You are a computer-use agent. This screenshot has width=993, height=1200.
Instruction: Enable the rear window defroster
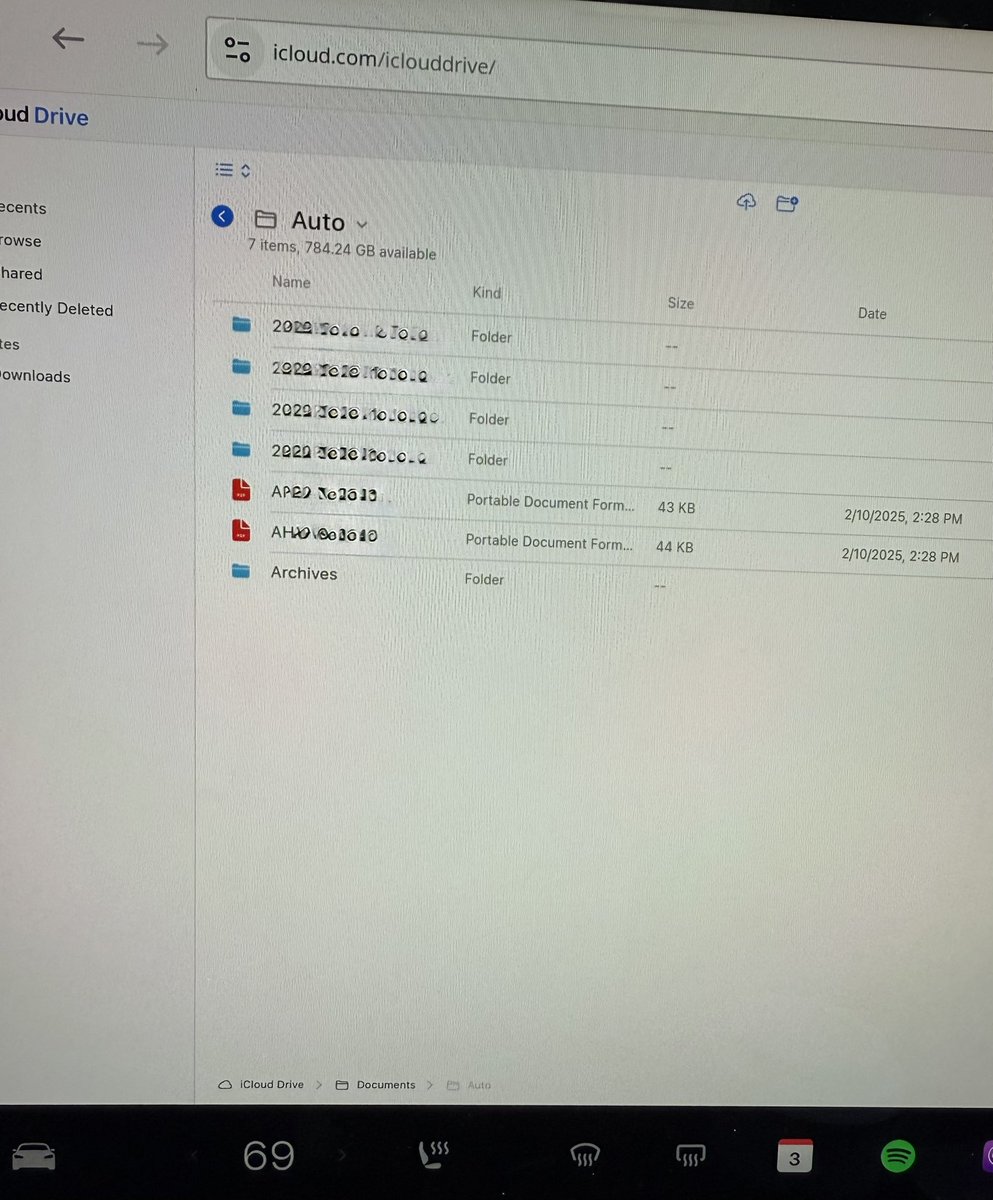[x=689, y=1156]
